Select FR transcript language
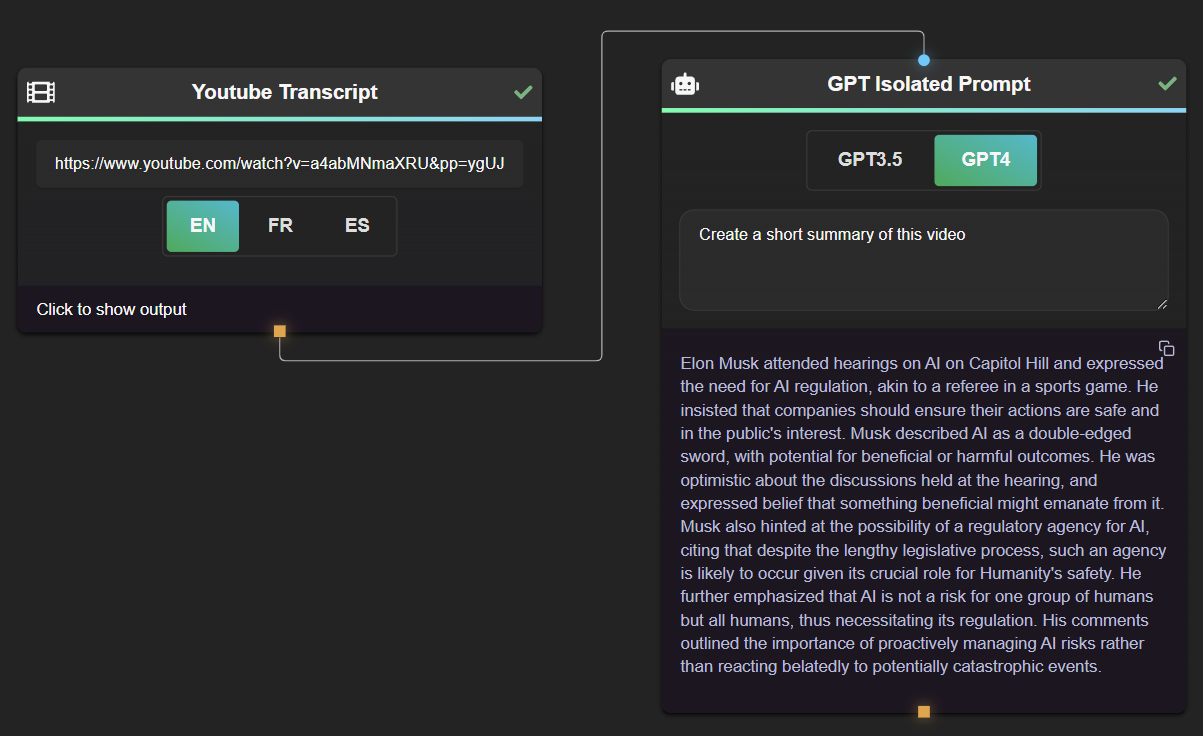Viewport: 1203px width, 736px height. [x=280, y=226]
